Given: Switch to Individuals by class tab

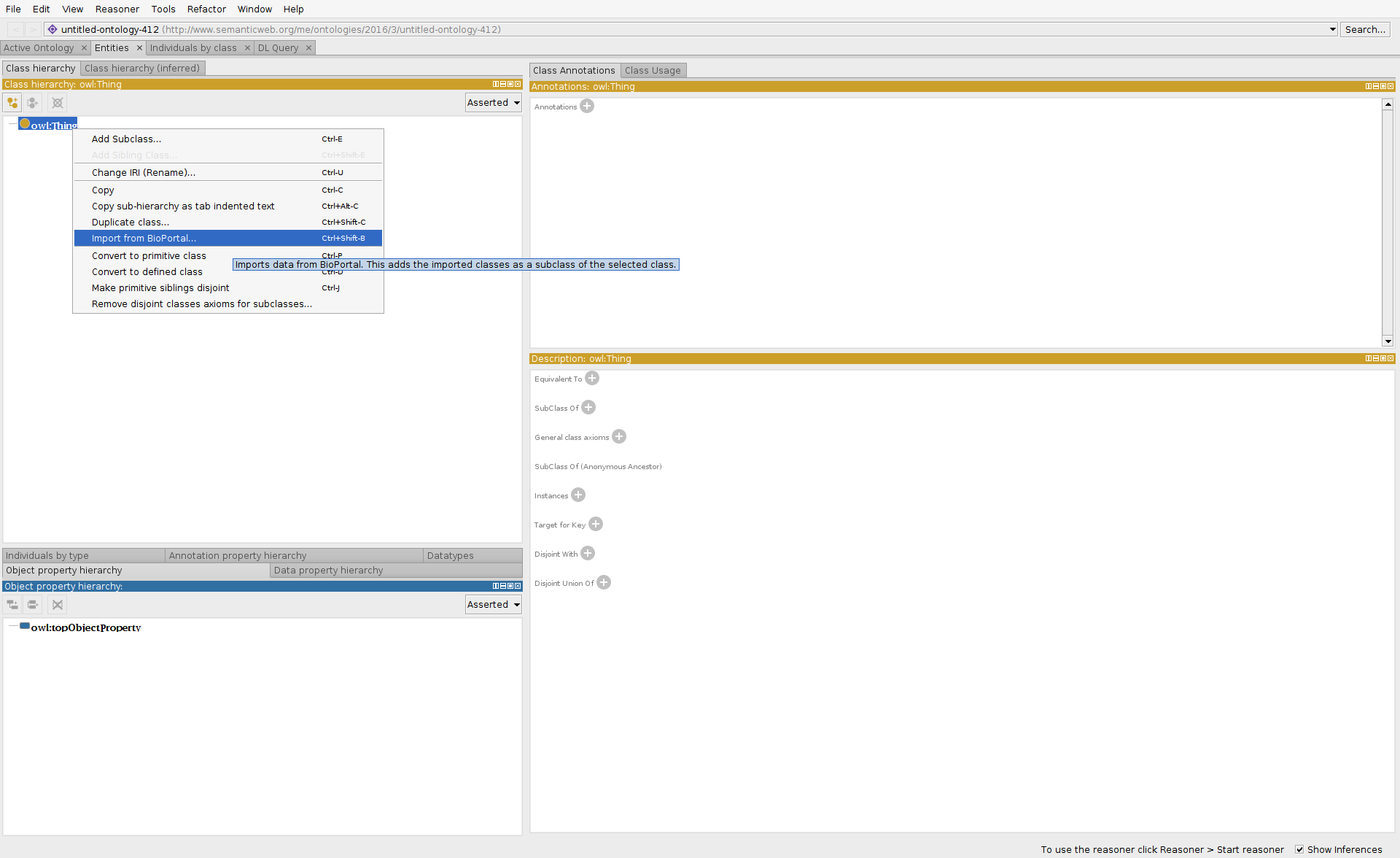Looking at the screenshot, I should pos(193,48).
